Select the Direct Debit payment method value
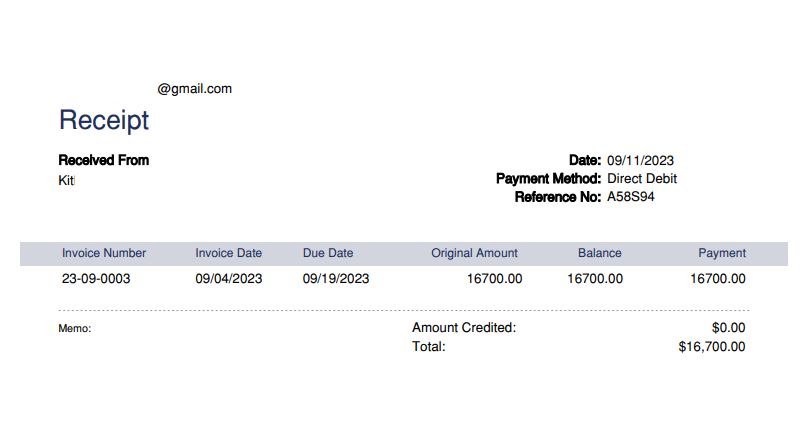This screenshot has height=432, width=806. pyautogui.click(x=642, y=179)
